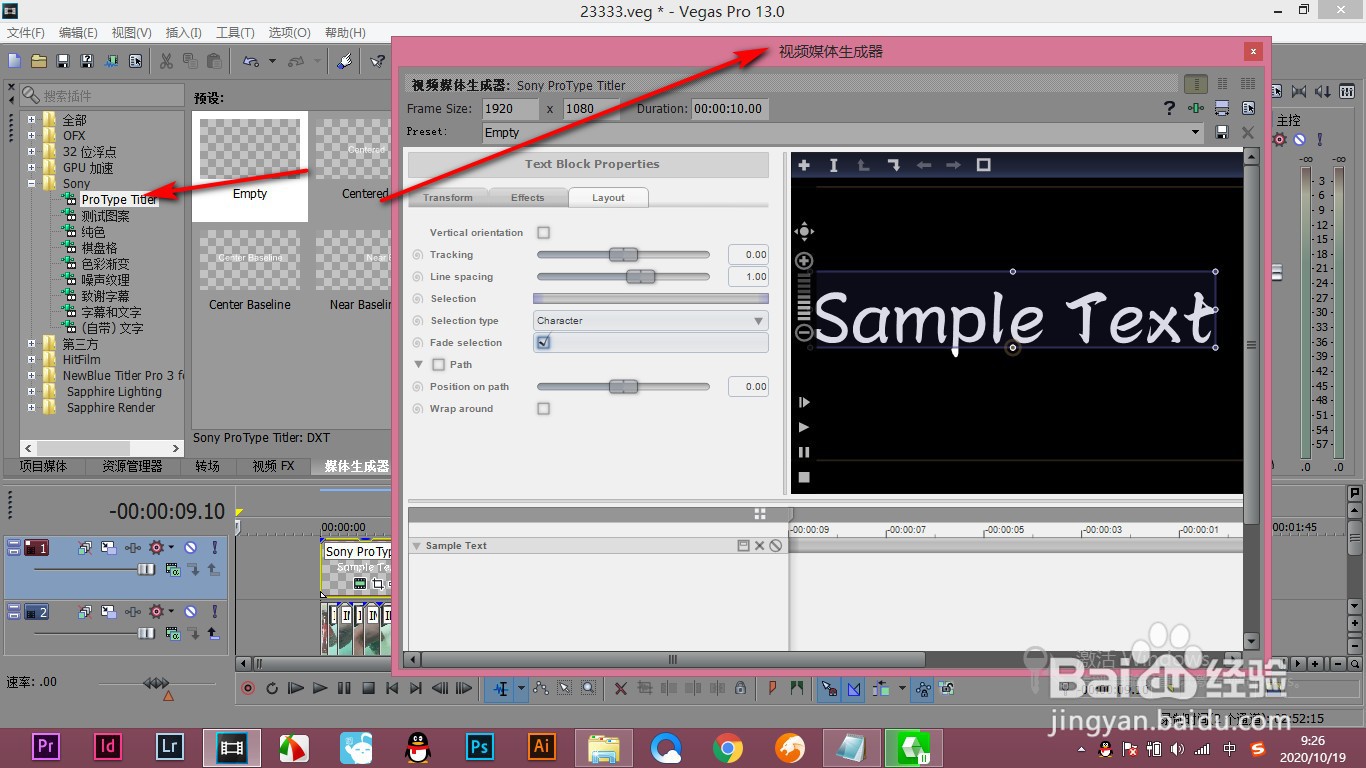Click the Cut scissors icon
Screen dimensions: 1366x768
click(x=166, y=61)
